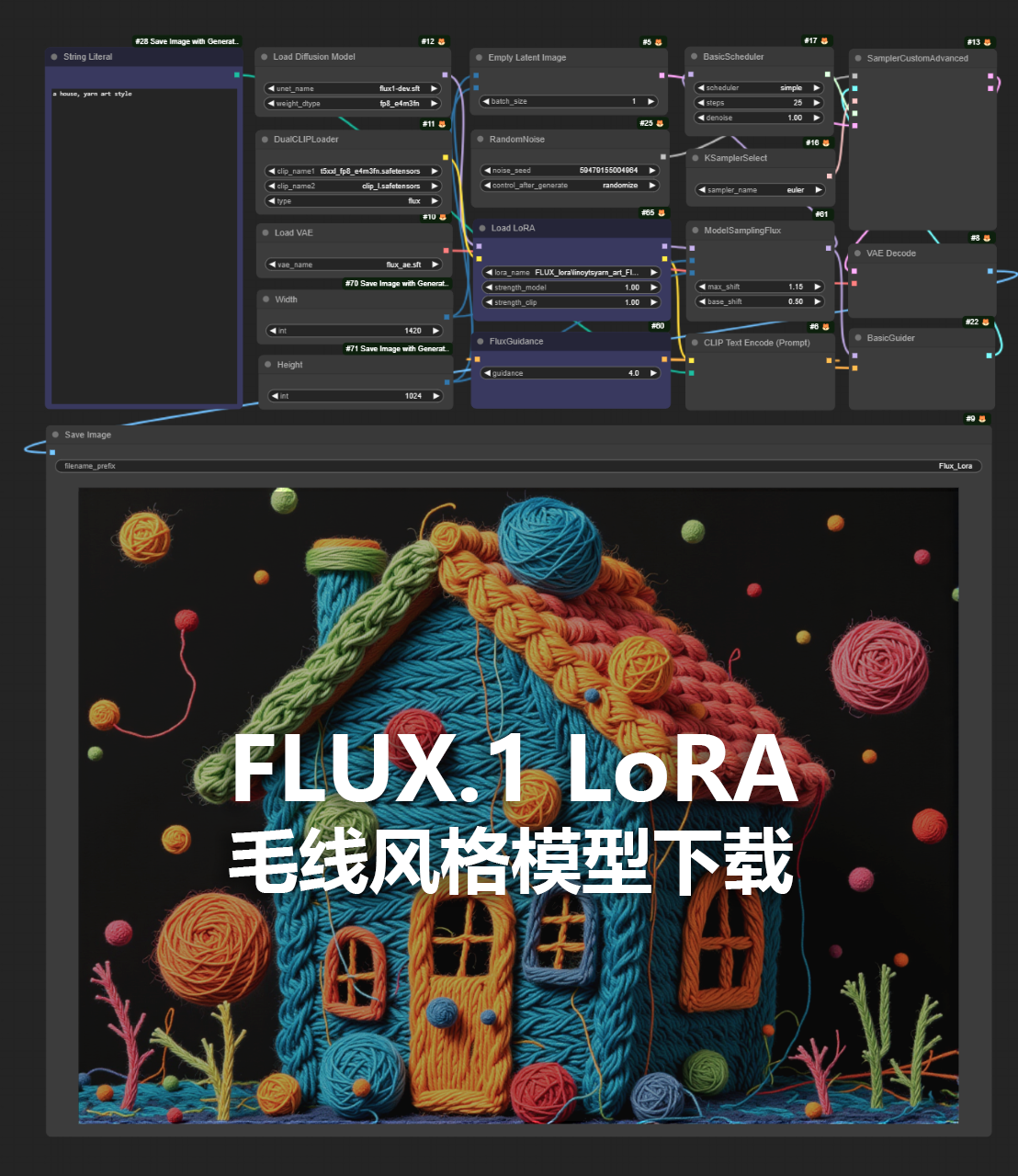Click the #5 fox badge above Empty Latent Image
The height and width of the screenshot is (1176, 1018).
click(x=652, y=42)
